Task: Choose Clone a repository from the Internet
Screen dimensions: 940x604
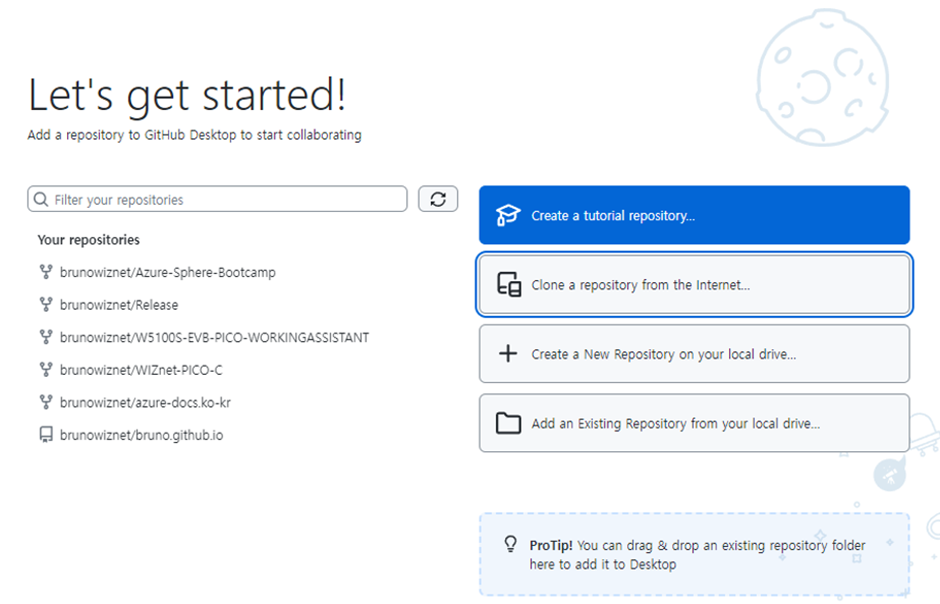Action: [x=694, y=285]
